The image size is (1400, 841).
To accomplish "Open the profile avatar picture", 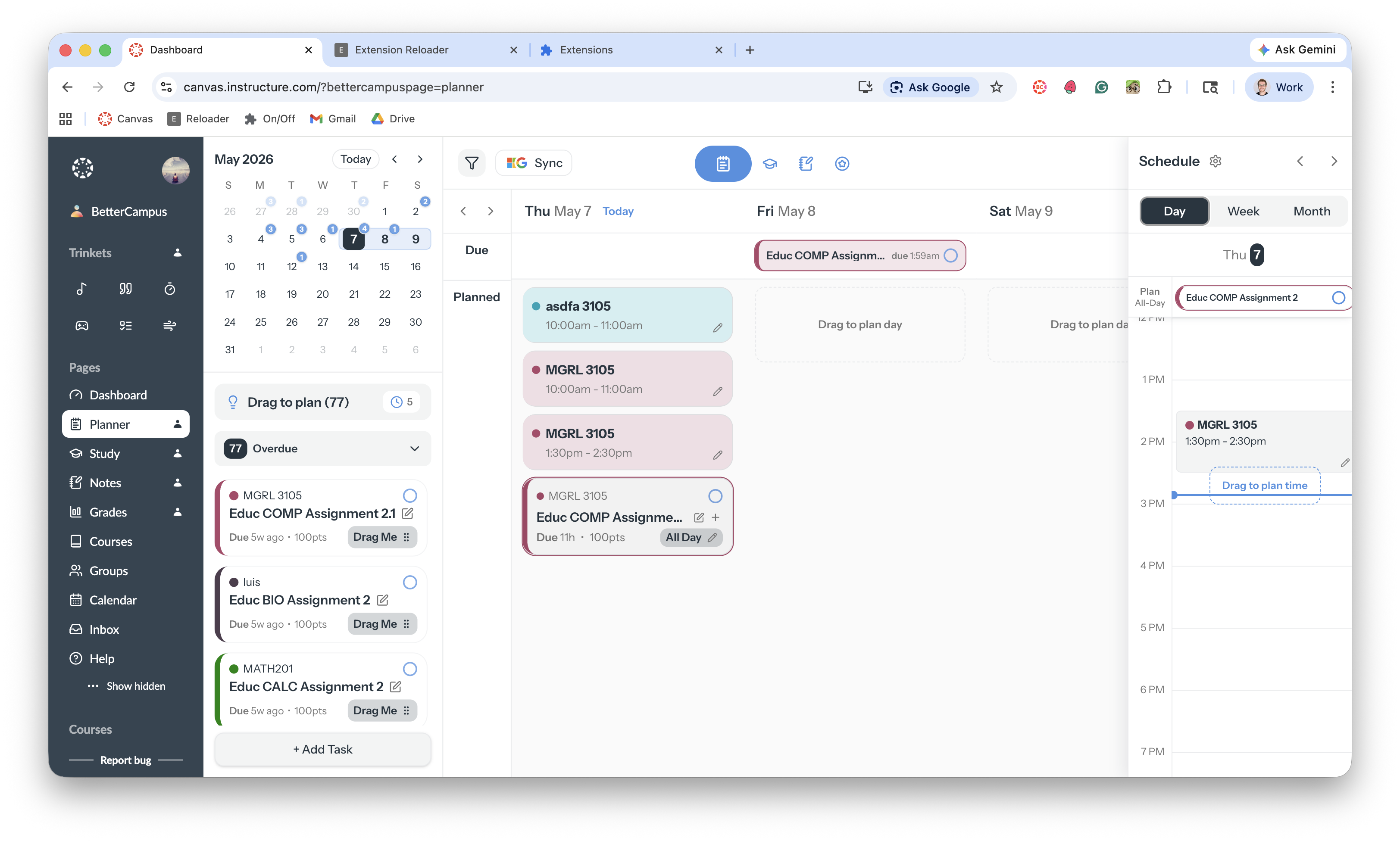I will pyautogui.click(x=175, y=170).
